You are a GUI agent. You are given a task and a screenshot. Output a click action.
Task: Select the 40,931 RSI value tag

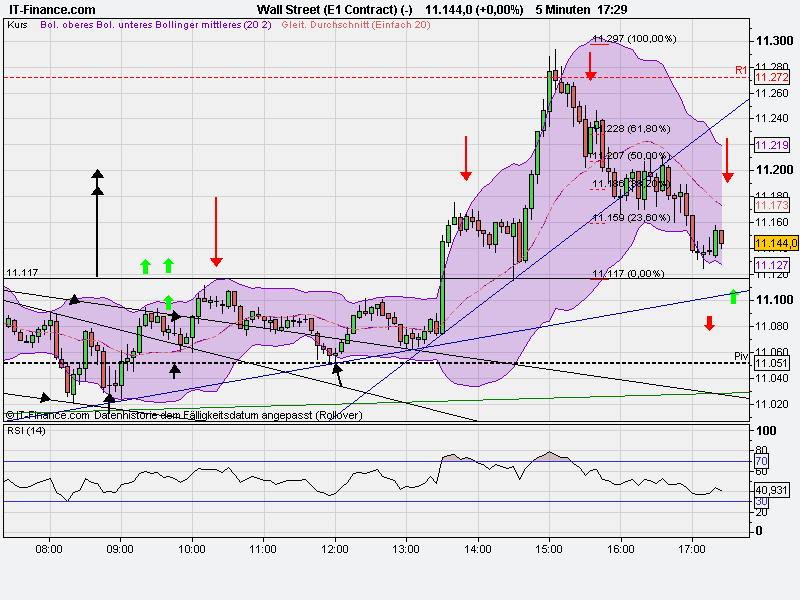pyautogui.click(x=772, y=490)
